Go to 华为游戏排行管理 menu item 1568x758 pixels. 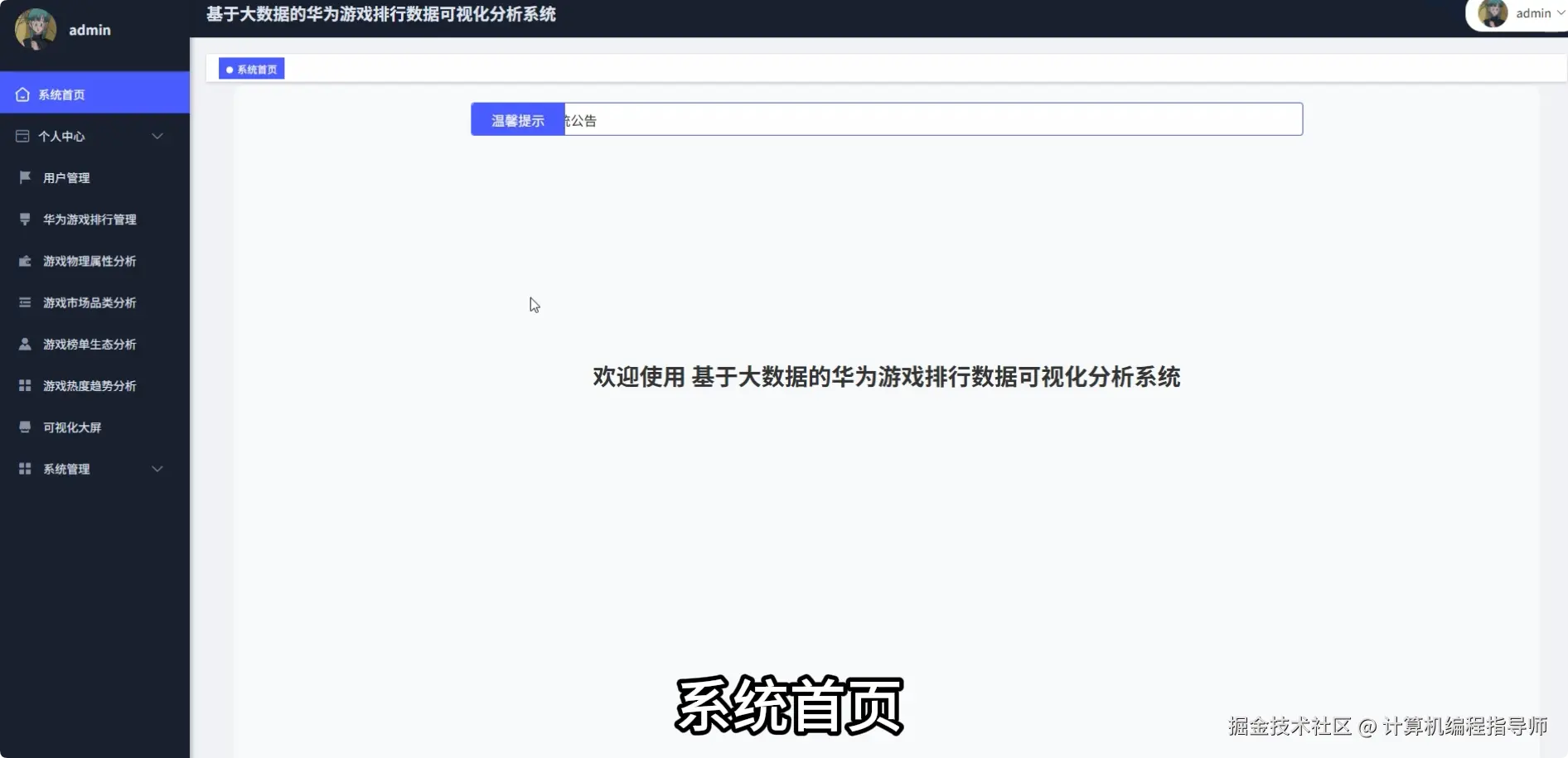tap(94, 219)
